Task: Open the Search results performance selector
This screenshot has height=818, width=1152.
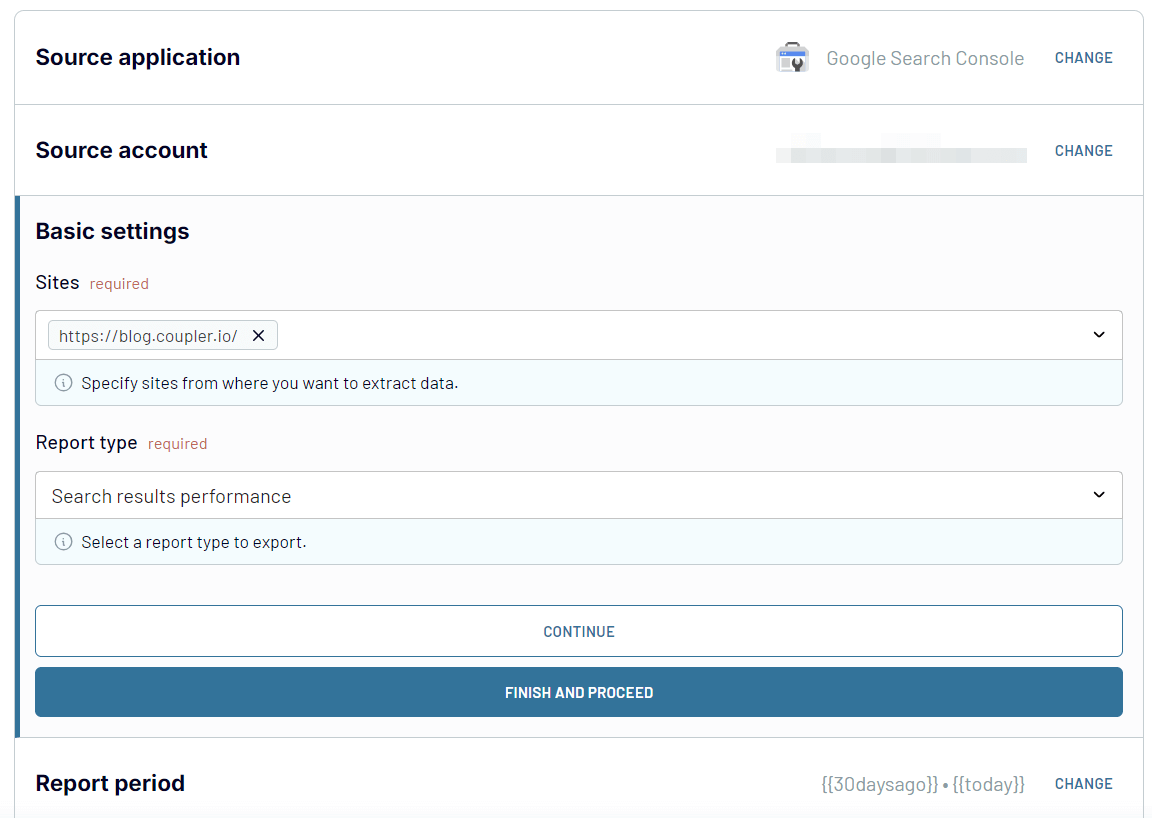Action: point(560,496)
